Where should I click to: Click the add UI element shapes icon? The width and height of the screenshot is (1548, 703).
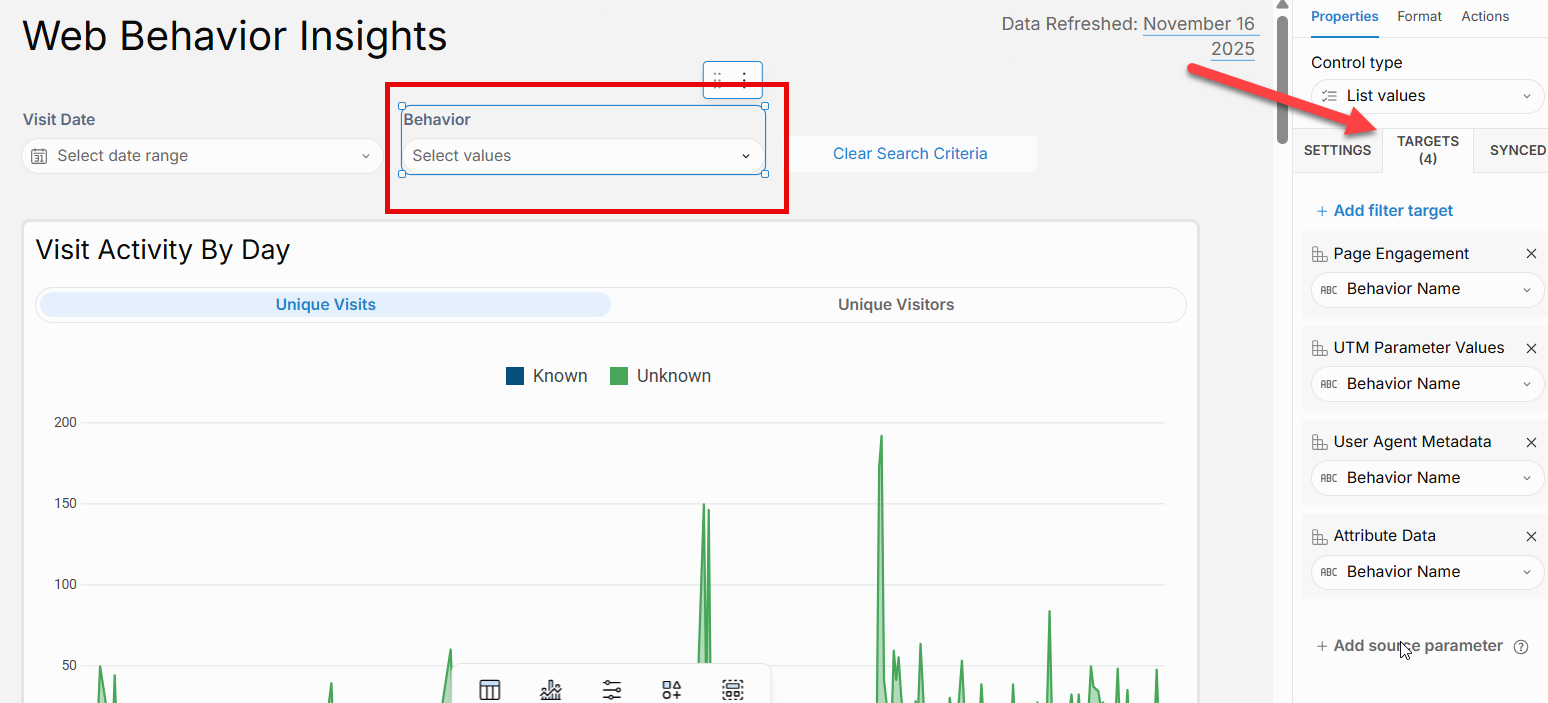click(x=672, y=689)
